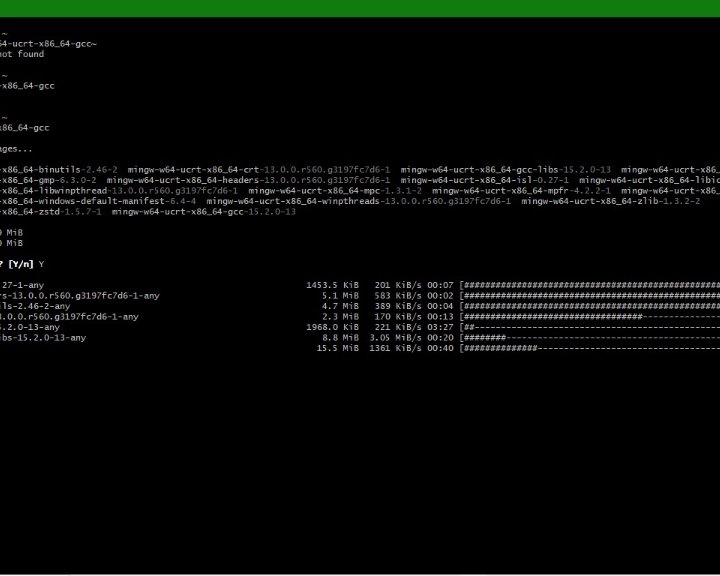Click the "4.7 MiB" size value
The image size is (720, 576).
point(340,307)
